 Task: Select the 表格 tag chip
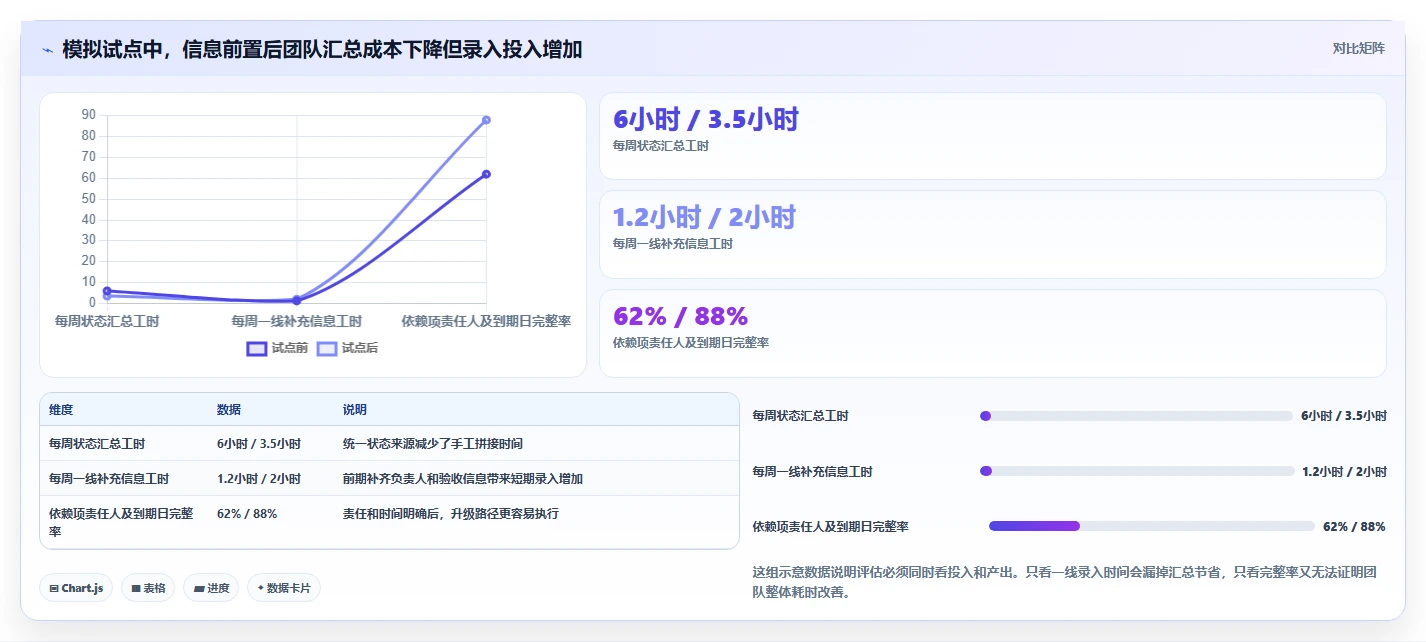(148, 588)
